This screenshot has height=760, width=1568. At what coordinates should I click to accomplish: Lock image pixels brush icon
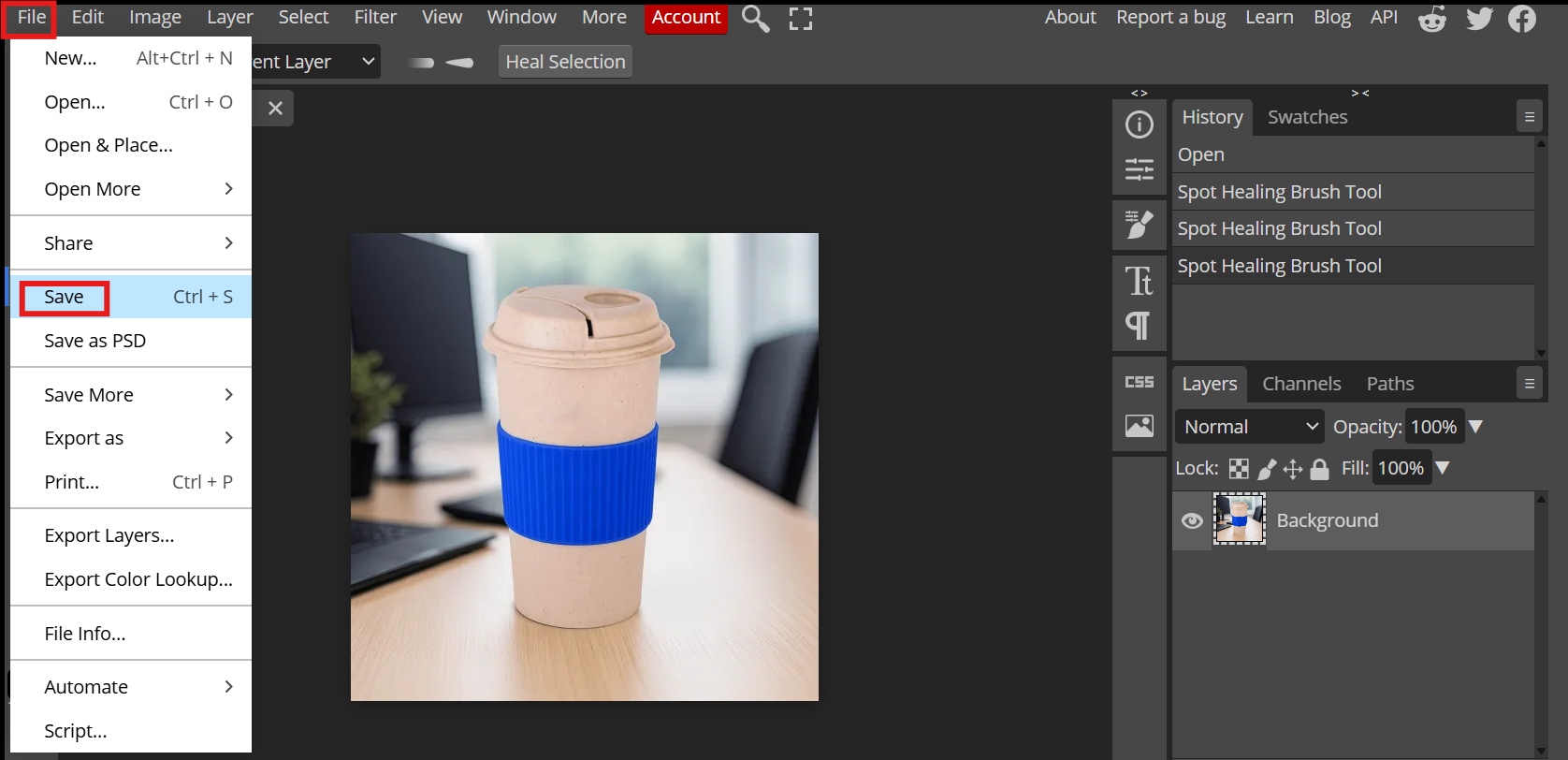point(1267,469)
